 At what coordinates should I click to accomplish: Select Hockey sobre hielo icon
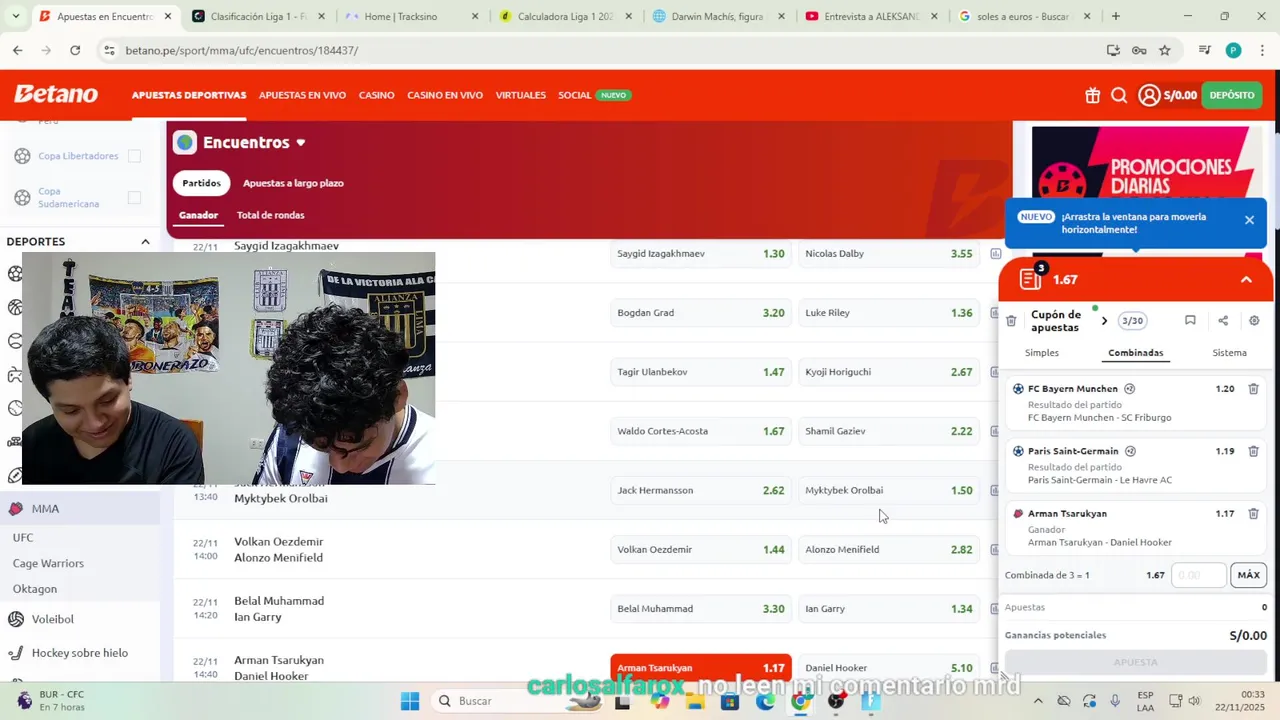point(16,653)
